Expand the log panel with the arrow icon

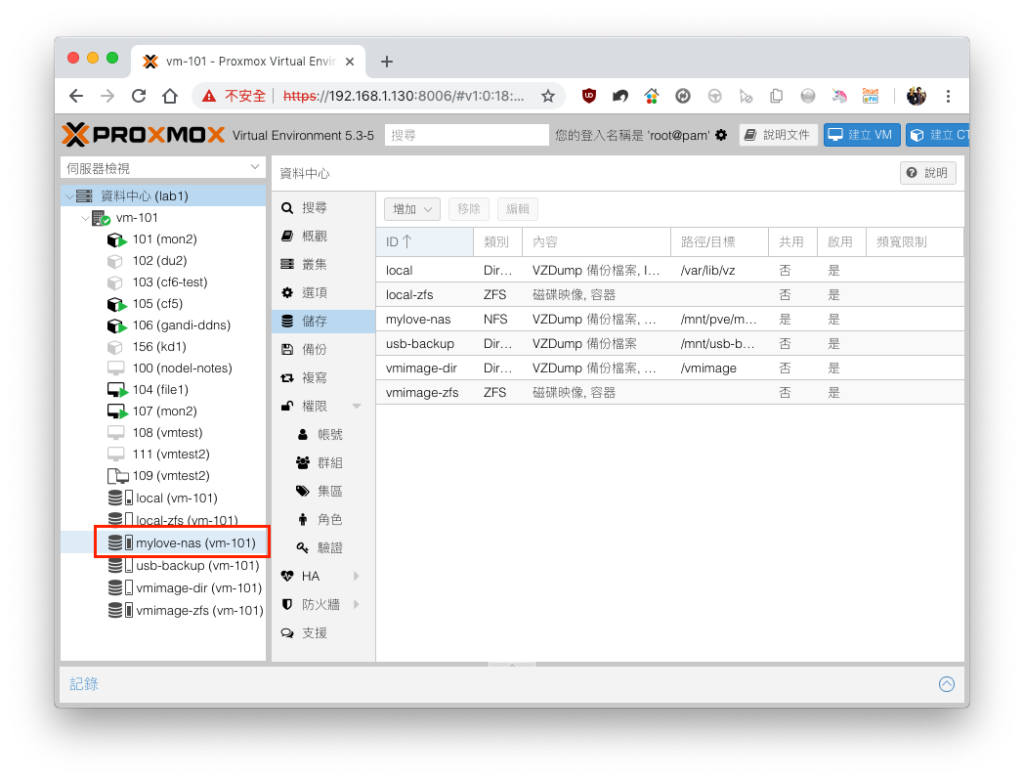tap(946, 684)
